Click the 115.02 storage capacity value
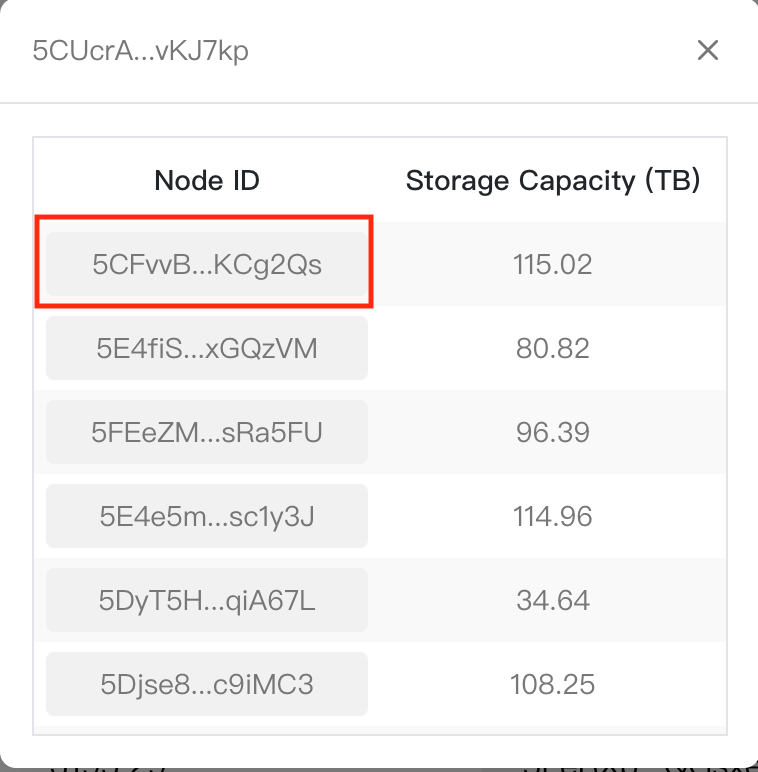This screenshot has width=758, height=772. pos(553,265)
